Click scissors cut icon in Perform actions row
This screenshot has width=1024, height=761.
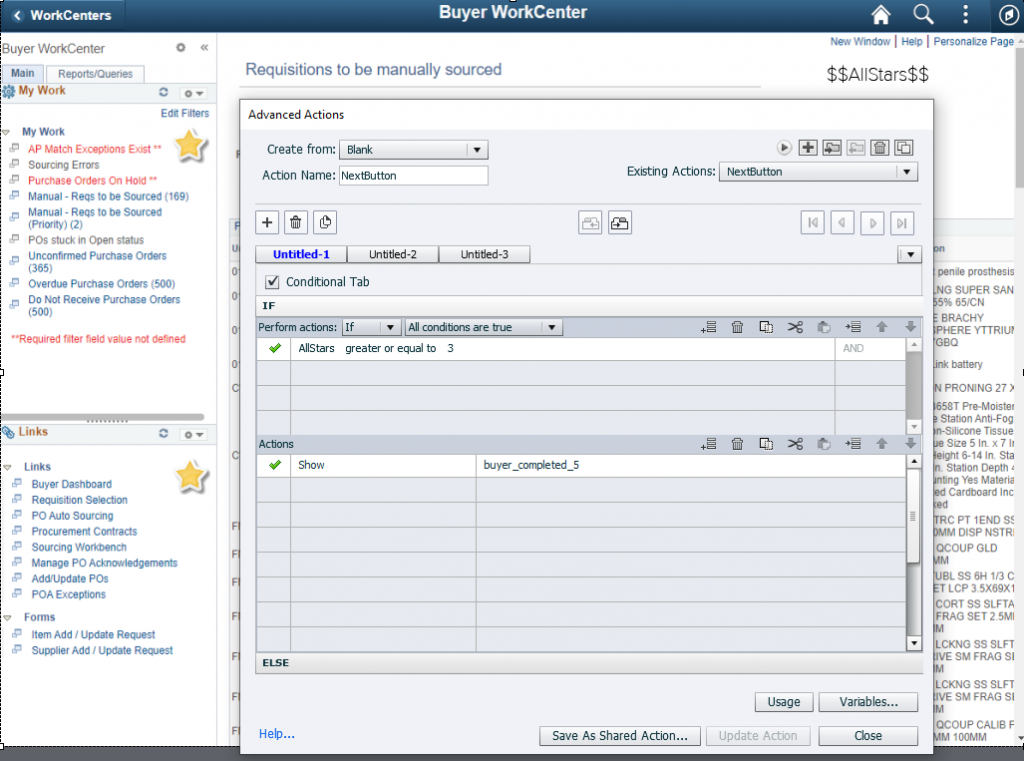coord(795,327)
